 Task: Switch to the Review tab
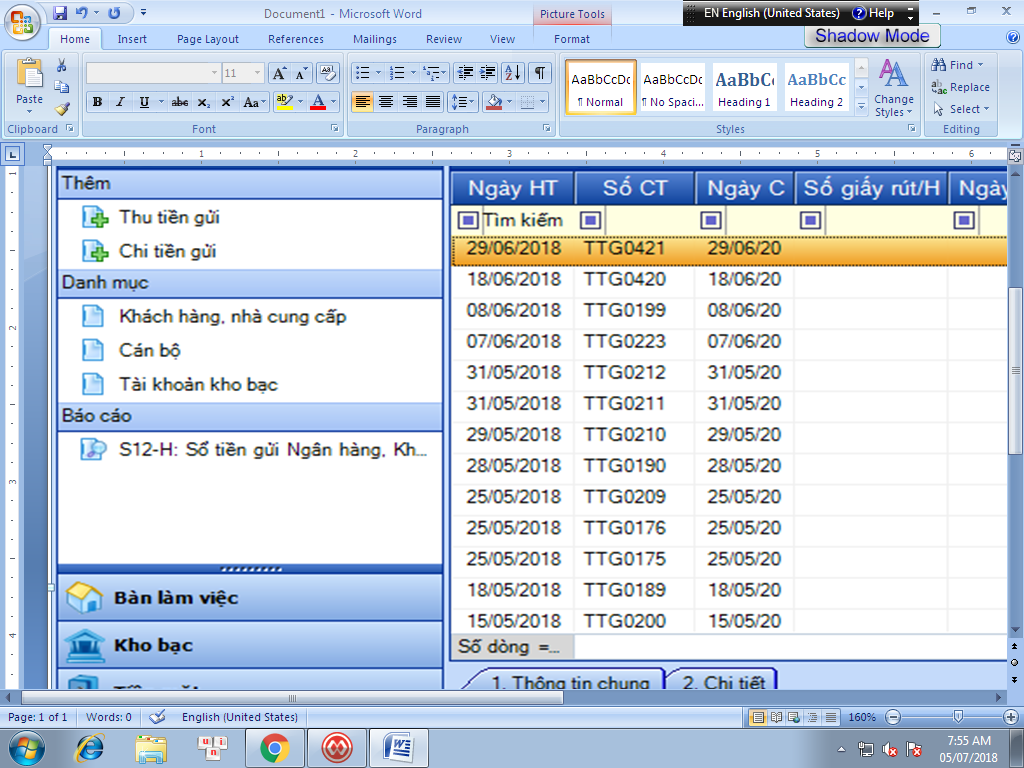[x=444, y=39]
